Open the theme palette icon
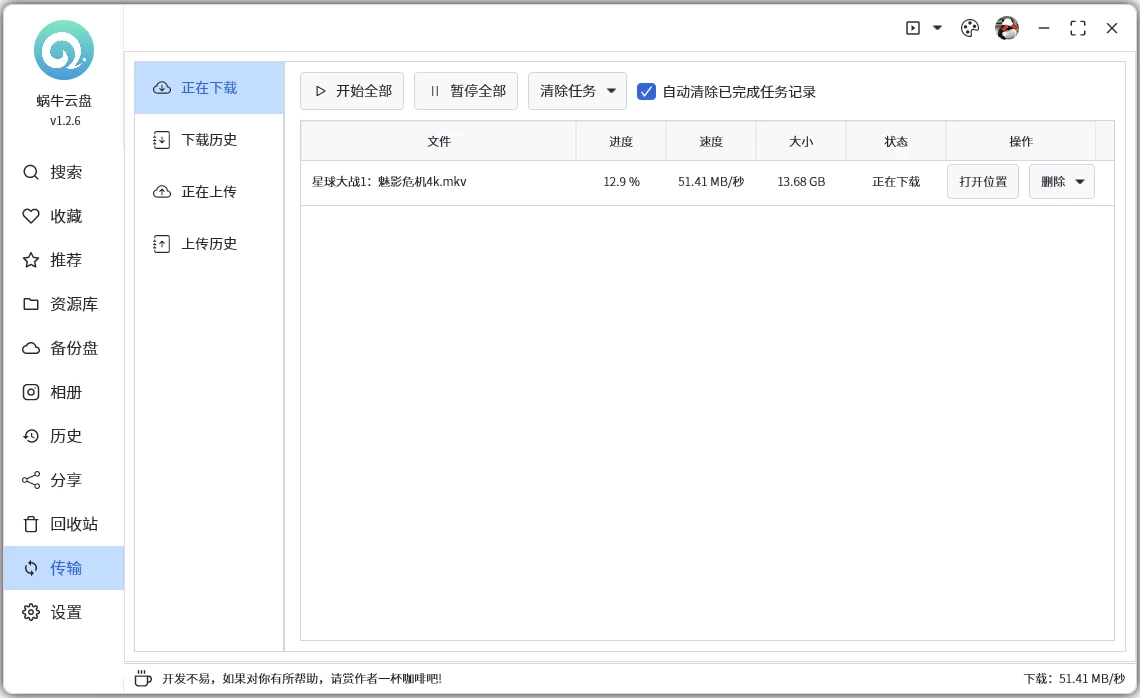This screenshot has width=1140, height=698. tap(969, 28)
